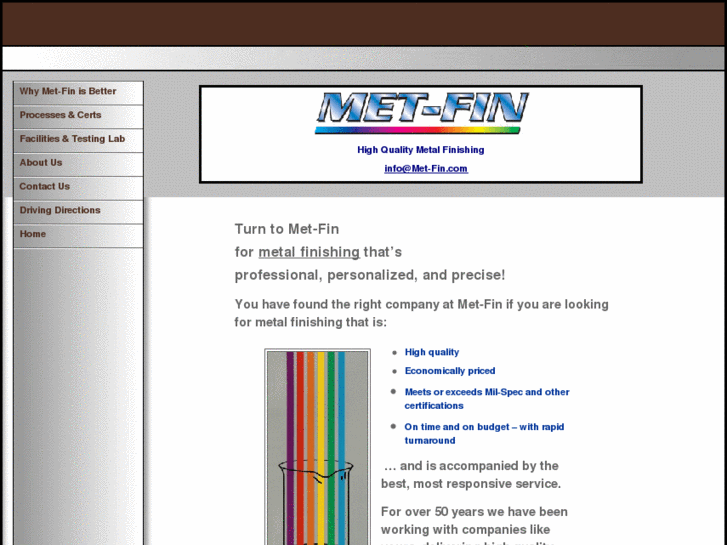Image resolution: width=727 pixels, height=545 pixels.
Task: Go to Home in the sidebar
Action: click(78, 235)
